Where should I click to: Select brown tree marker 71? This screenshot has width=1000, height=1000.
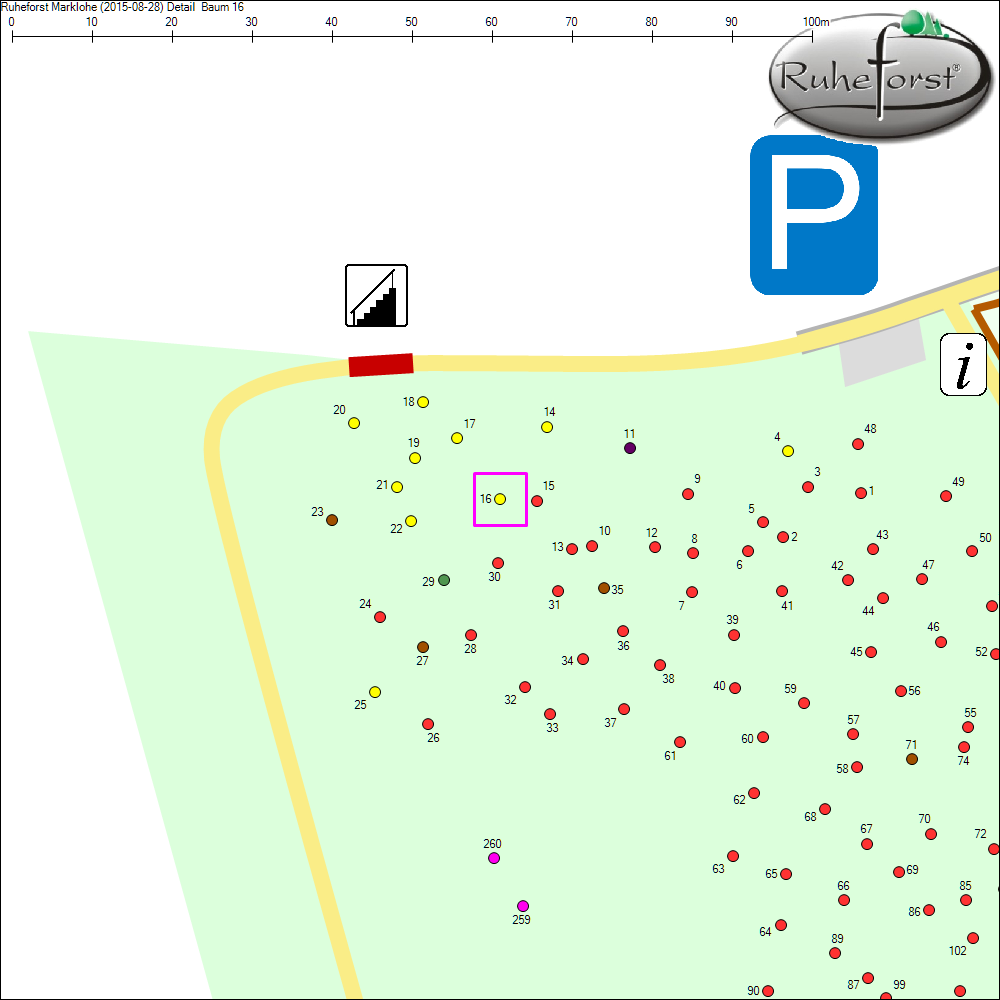912,759
